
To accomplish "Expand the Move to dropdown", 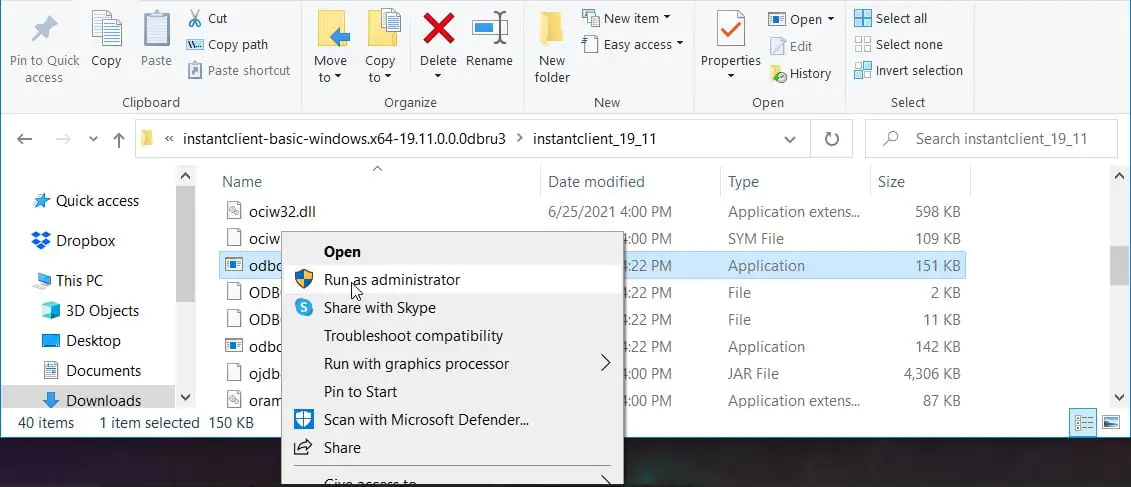I will pyautogui.click(x=331, y=77).
